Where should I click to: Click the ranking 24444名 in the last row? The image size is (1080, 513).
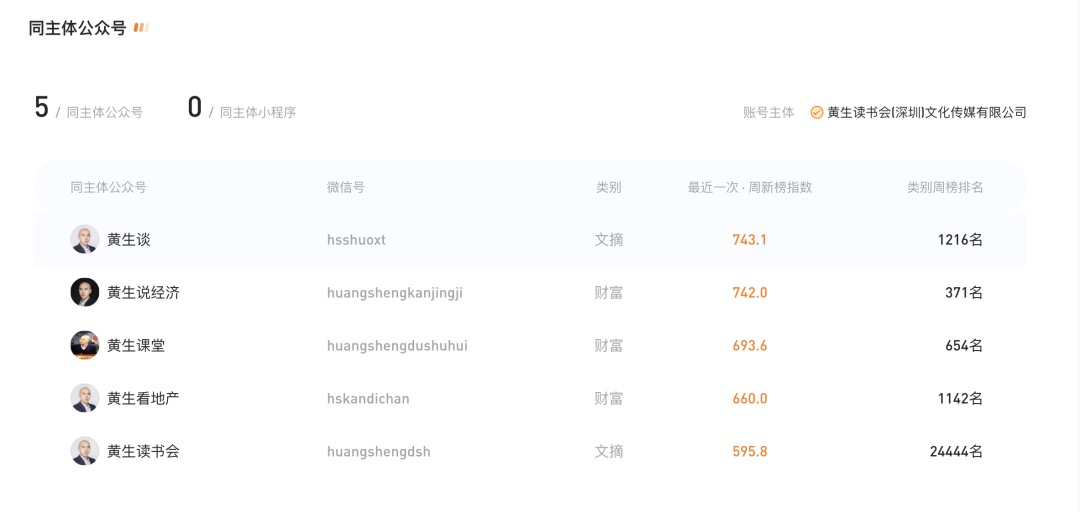pyautogui.click(x=956, y=452)
